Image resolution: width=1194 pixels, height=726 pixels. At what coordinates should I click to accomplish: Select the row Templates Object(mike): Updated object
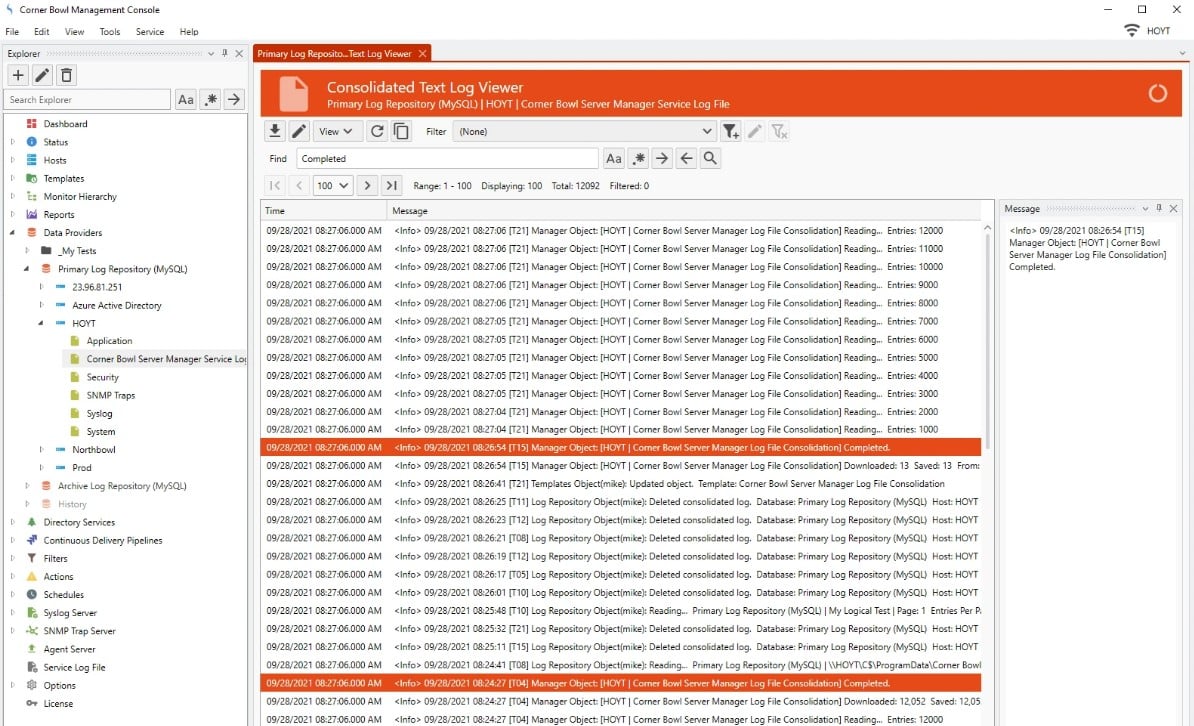[621, 484]
